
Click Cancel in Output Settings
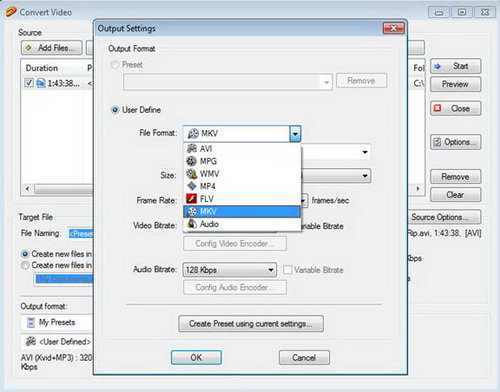[x=304, y=358]
